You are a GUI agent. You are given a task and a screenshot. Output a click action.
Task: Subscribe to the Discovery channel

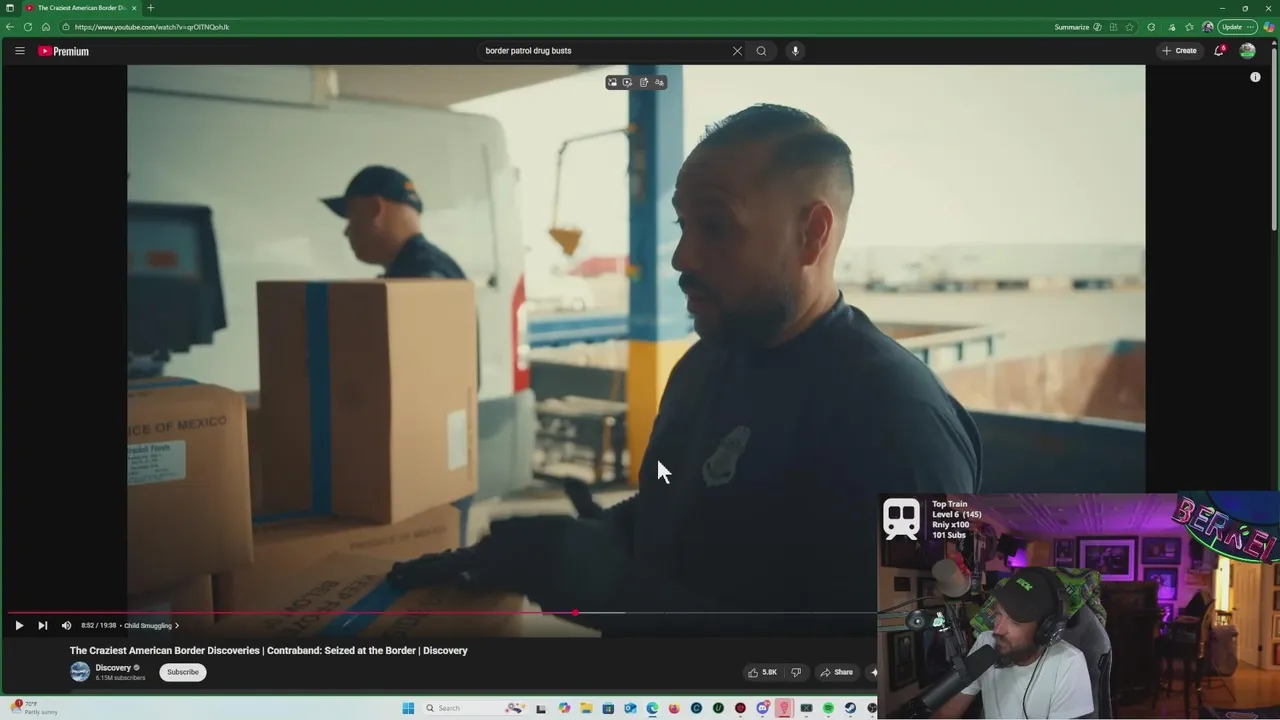pos(183,672)
